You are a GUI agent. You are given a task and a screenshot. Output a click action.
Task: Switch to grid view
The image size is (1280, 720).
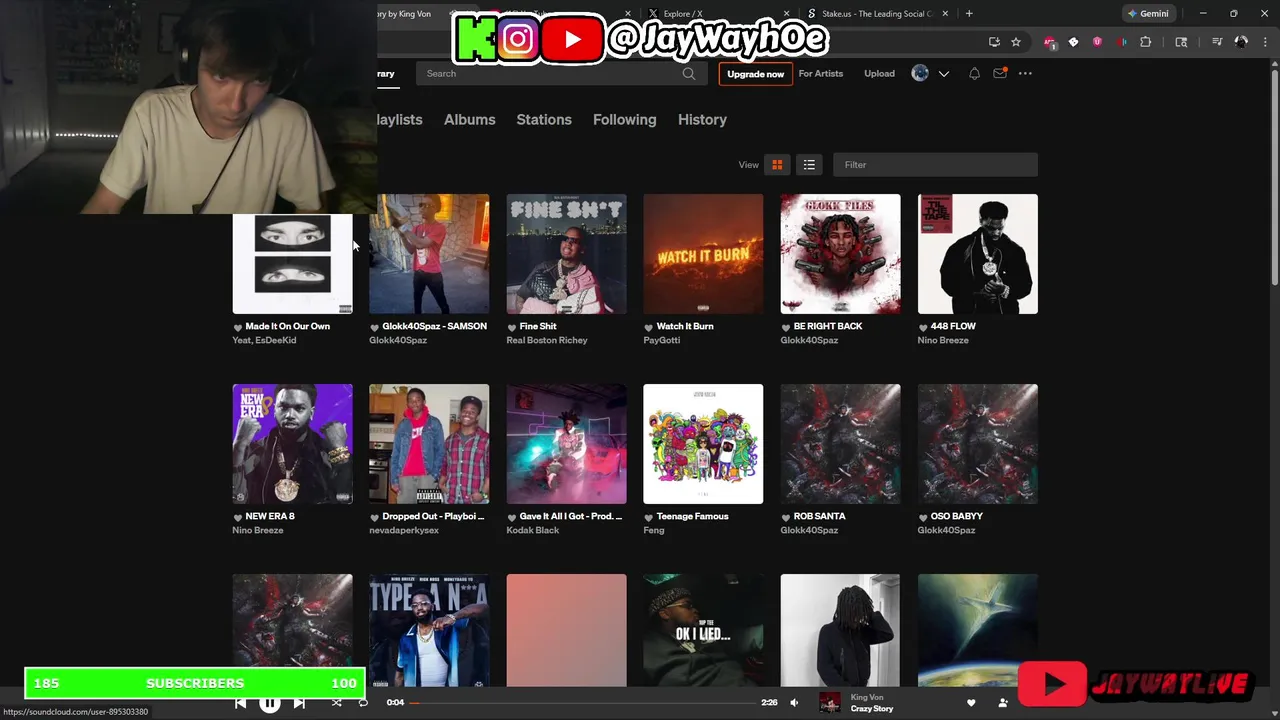[x=777, y=165]
